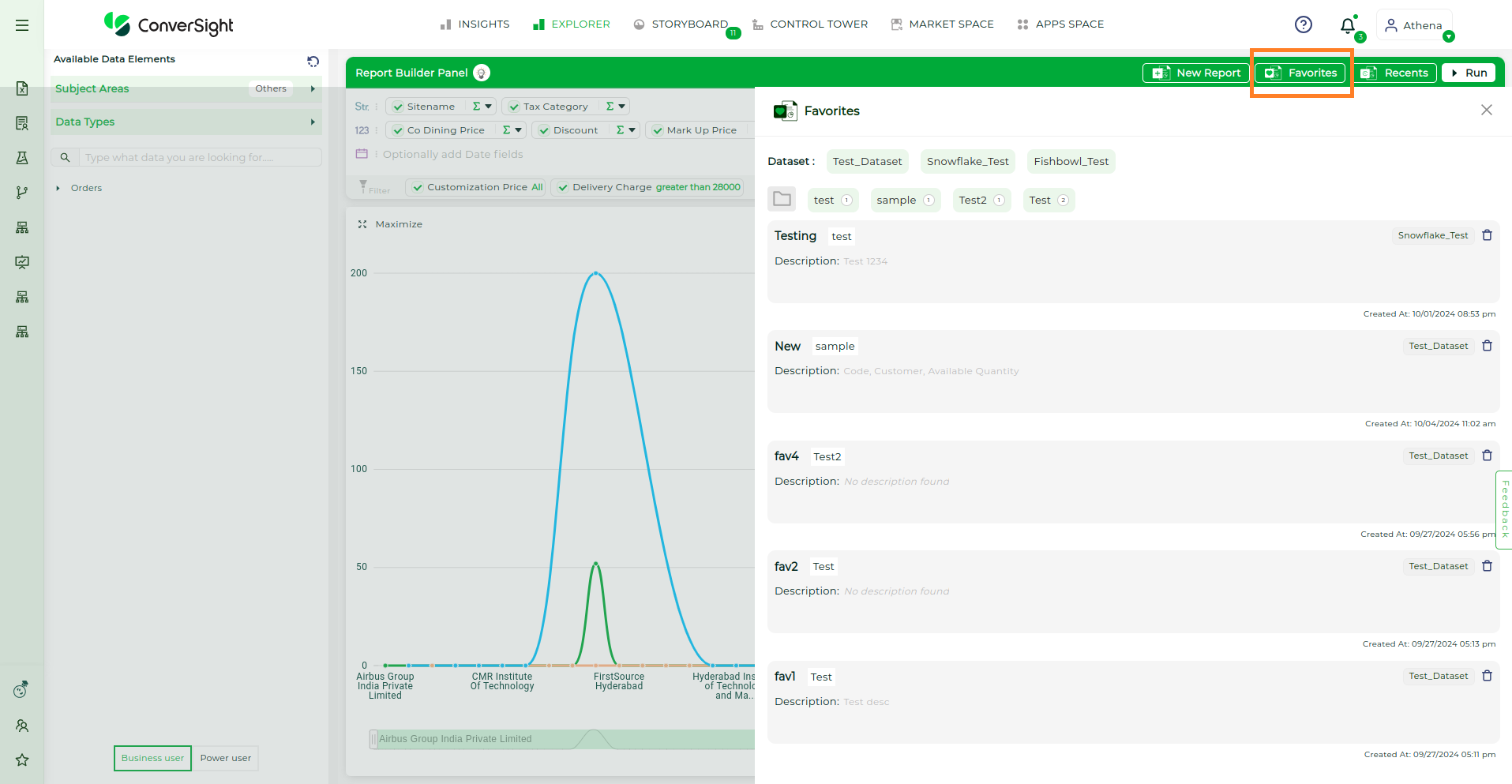The image size is (1512, 784).
Task: Click the Filter funnel icon
Action: click(363, 186)
